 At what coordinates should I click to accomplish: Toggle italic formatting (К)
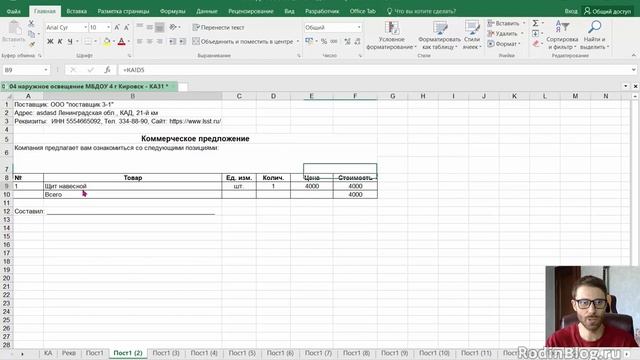pos(60,41)
